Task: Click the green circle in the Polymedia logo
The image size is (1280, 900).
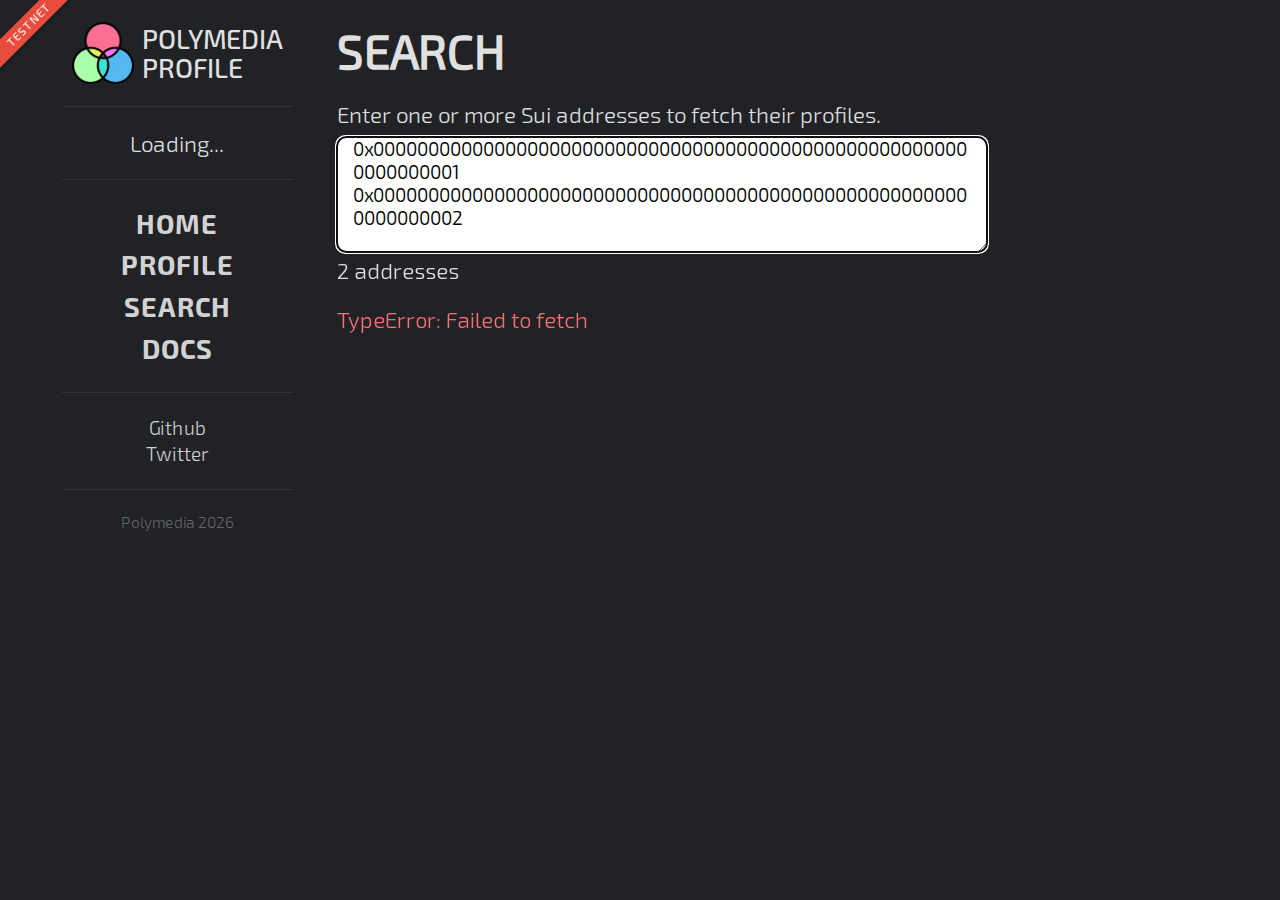Action: [89, 66]
